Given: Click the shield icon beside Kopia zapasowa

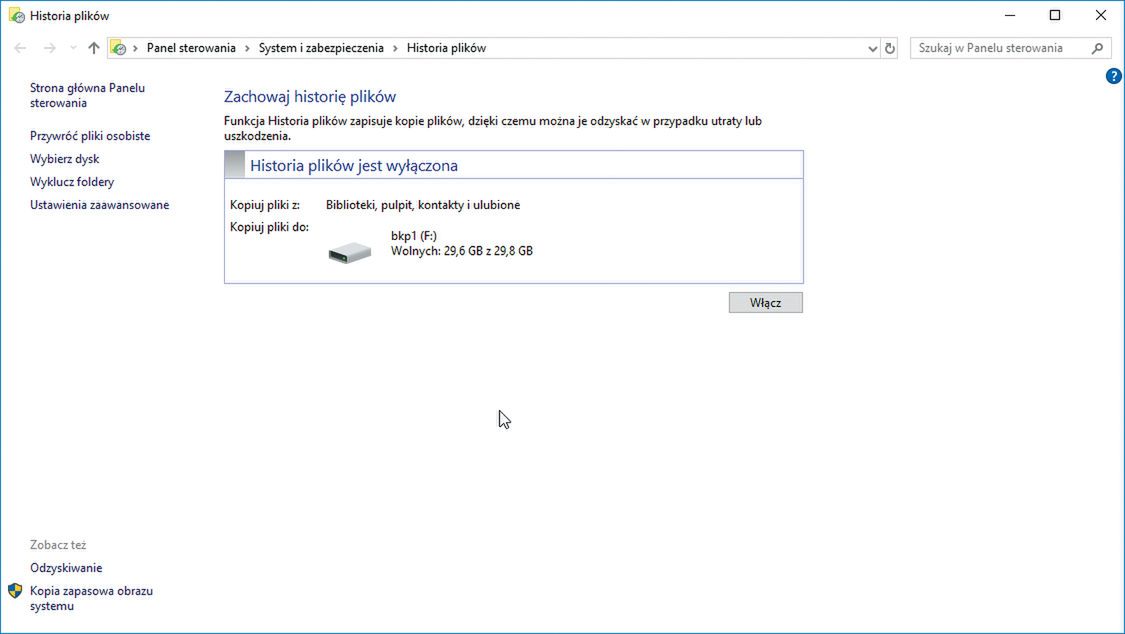Looking at the screenshot, I should (15, 591).
